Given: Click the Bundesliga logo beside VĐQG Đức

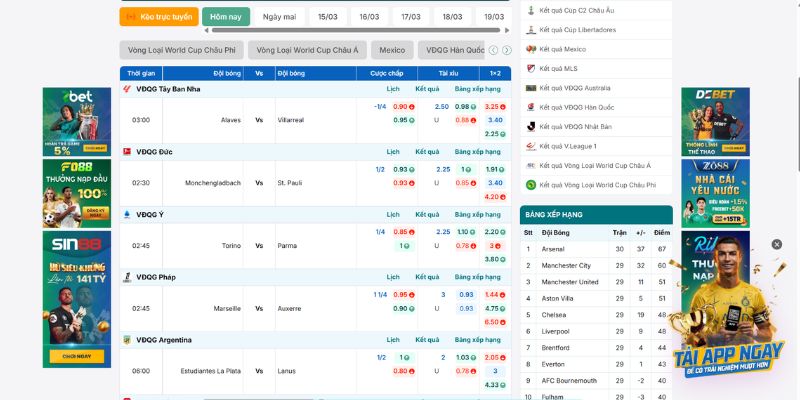Looking at the screenshot, I should click(127, 151).
